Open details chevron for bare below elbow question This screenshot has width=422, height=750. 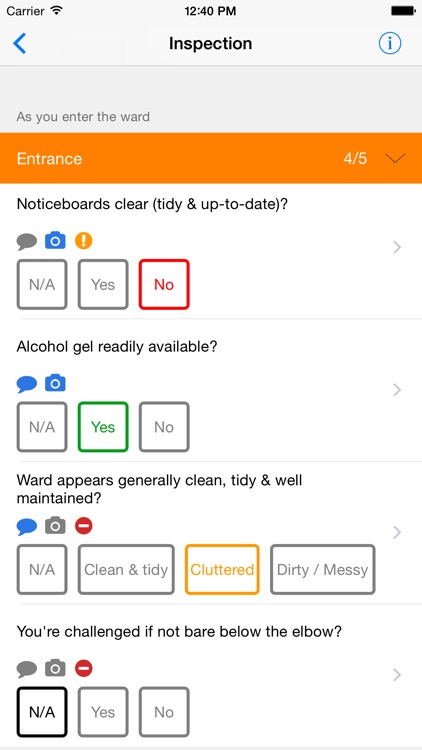click(x=397, y=675)
